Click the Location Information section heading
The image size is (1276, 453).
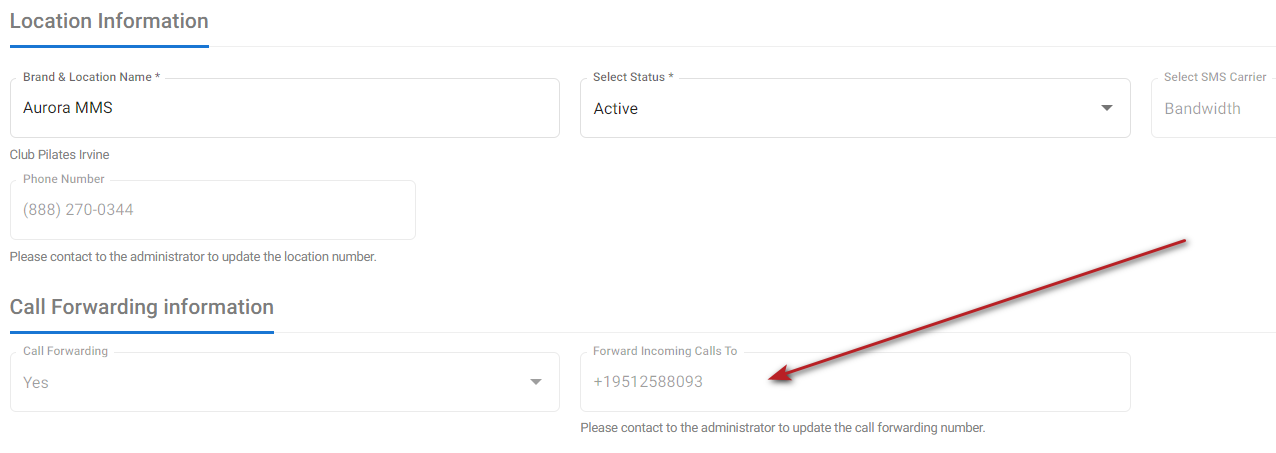109,21
